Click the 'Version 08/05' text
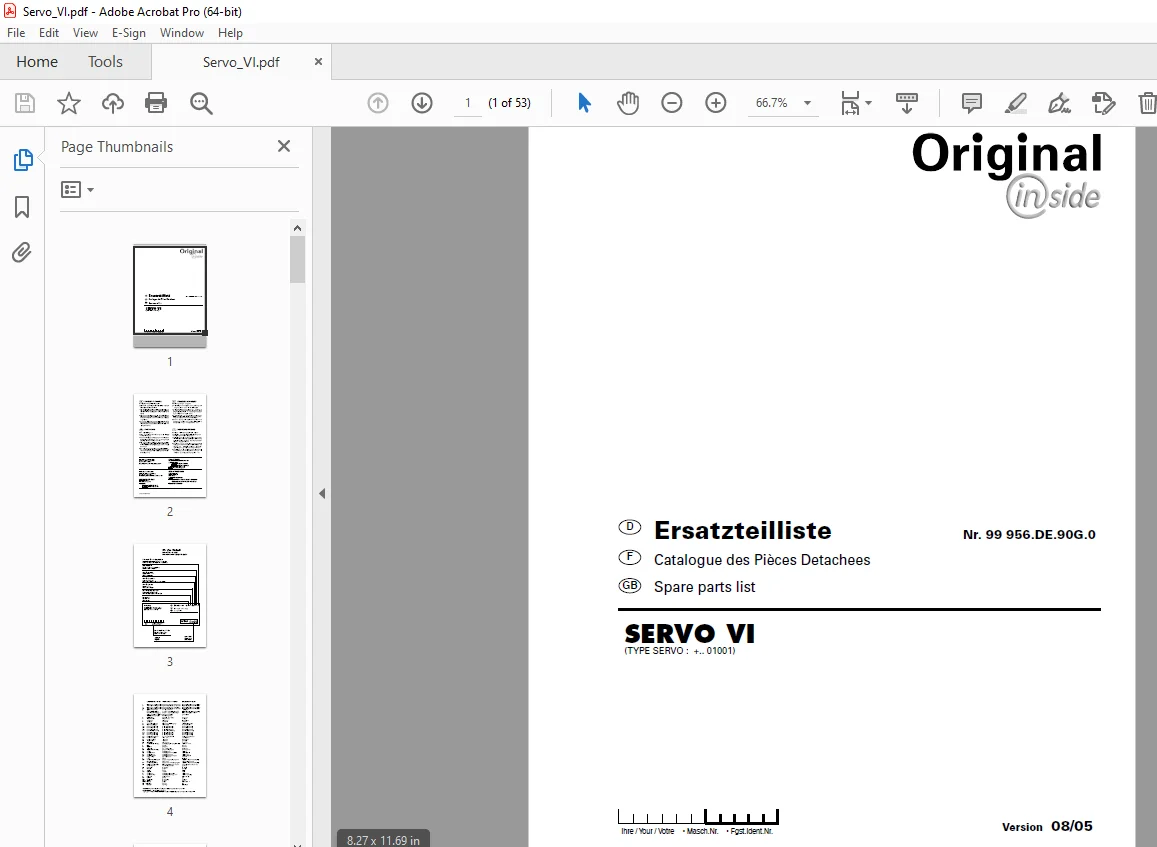 point(1047,826)
